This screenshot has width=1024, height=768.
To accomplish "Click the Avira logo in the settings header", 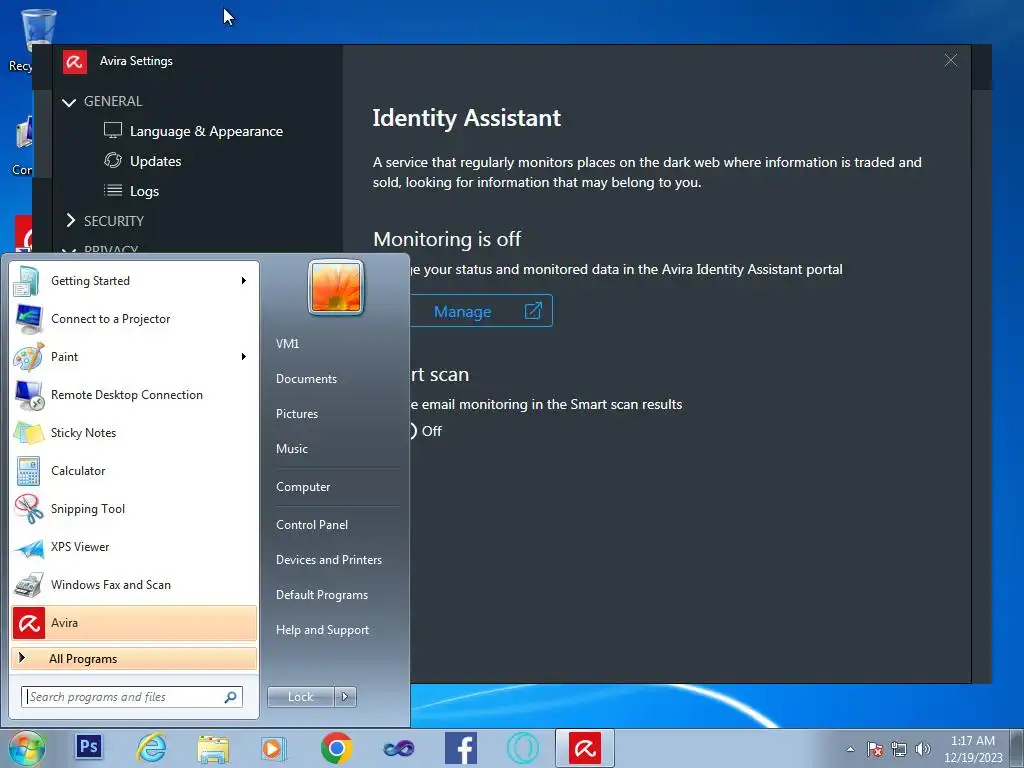I will [74, 61].
